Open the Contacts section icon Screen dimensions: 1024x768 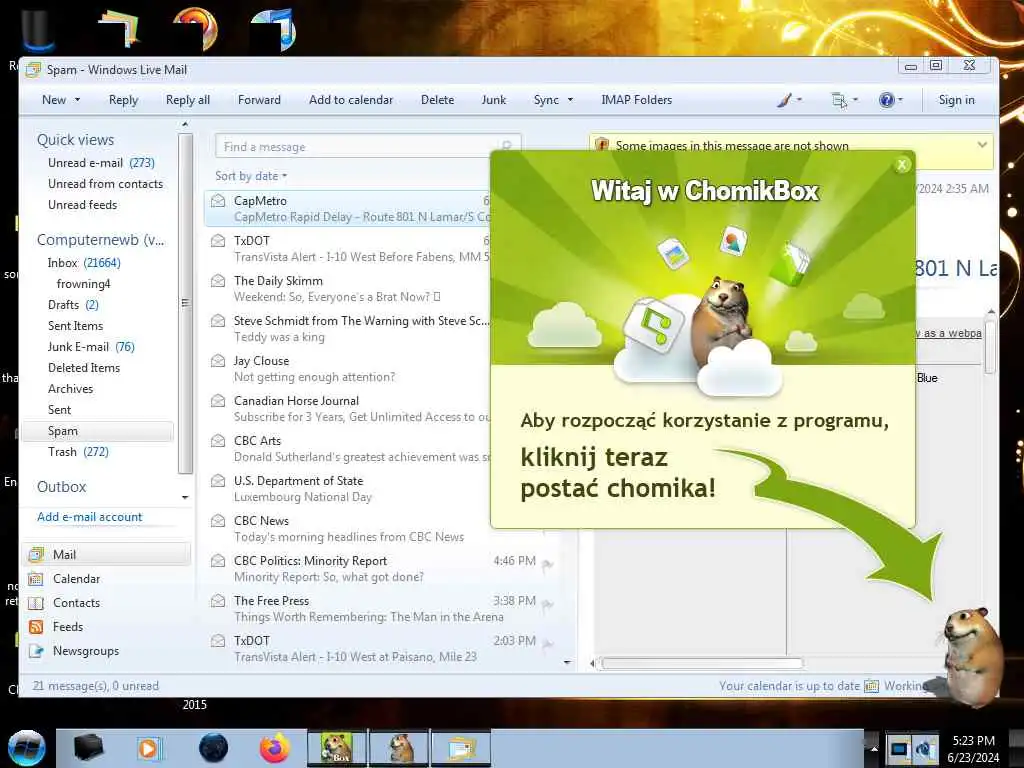[36, 603]
